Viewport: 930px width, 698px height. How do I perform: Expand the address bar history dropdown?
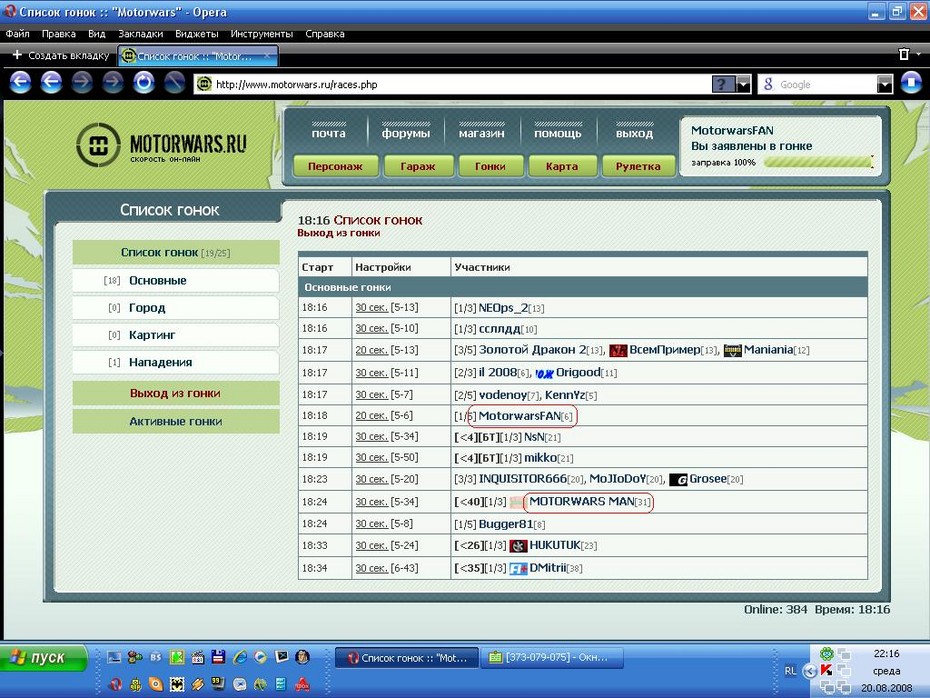coord(744,84)
